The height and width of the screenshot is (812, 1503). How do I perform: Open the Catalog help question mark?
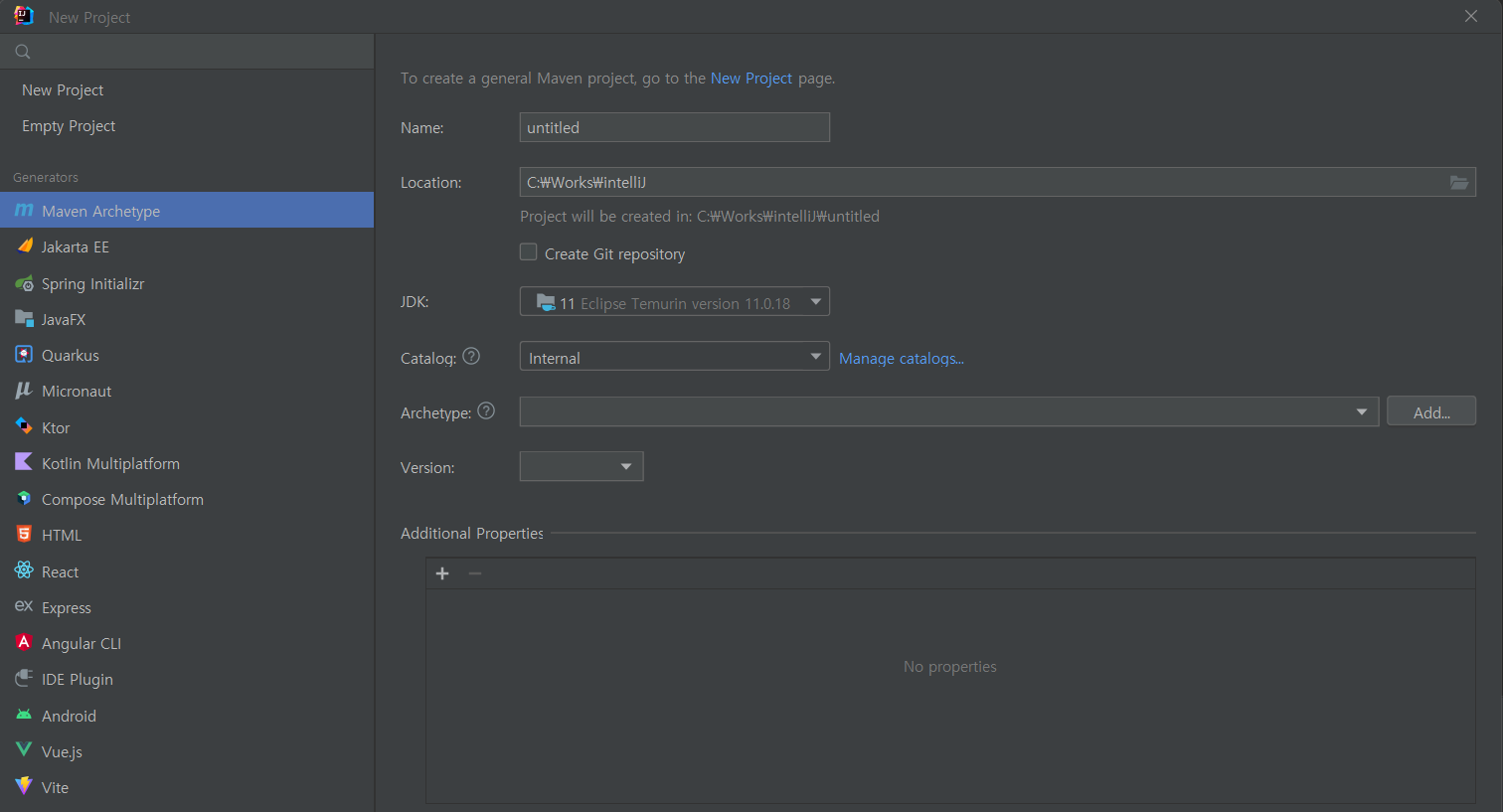point(471,356)
